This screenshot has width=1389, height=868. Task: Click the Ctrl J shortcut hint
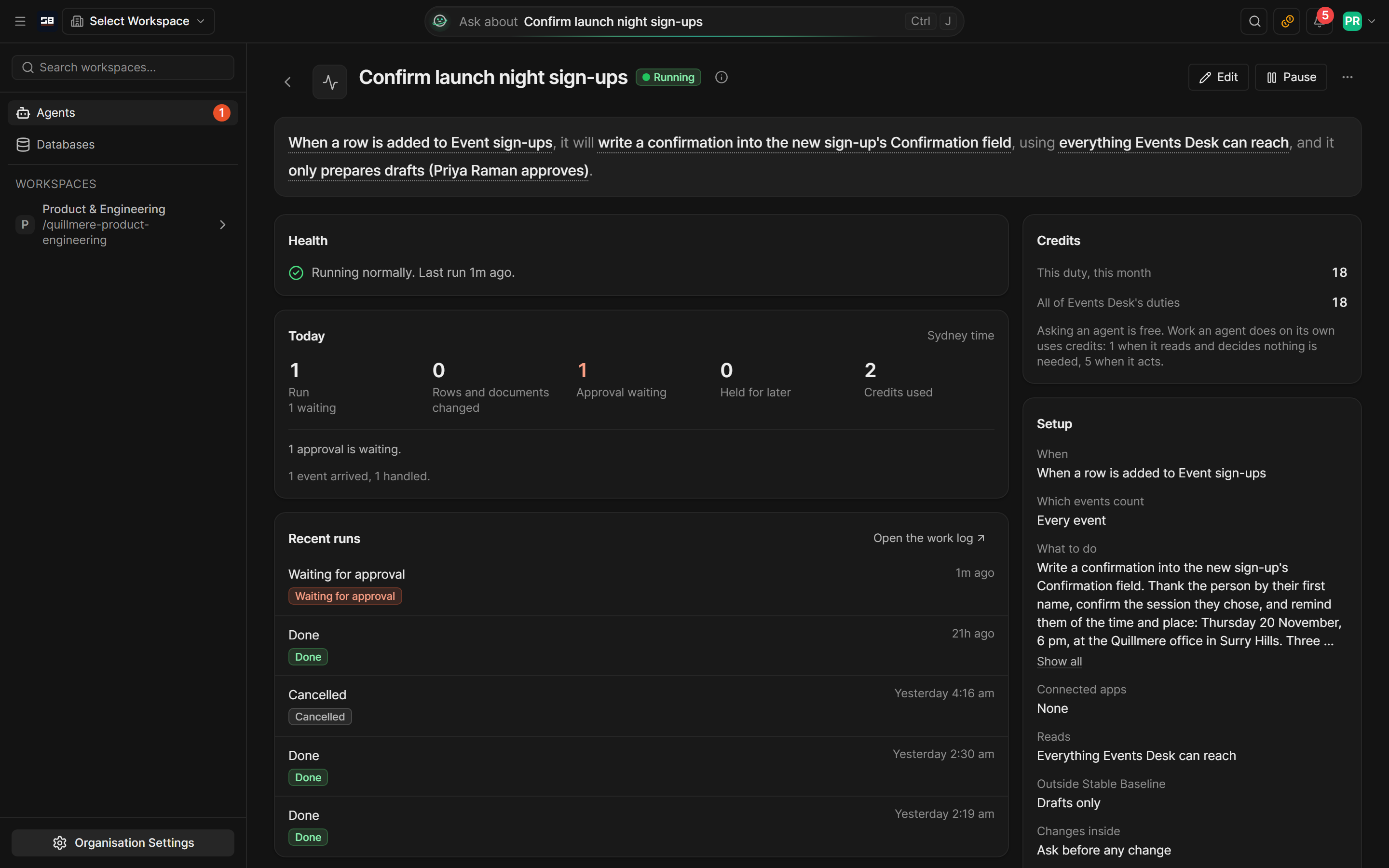coord(930,21)
